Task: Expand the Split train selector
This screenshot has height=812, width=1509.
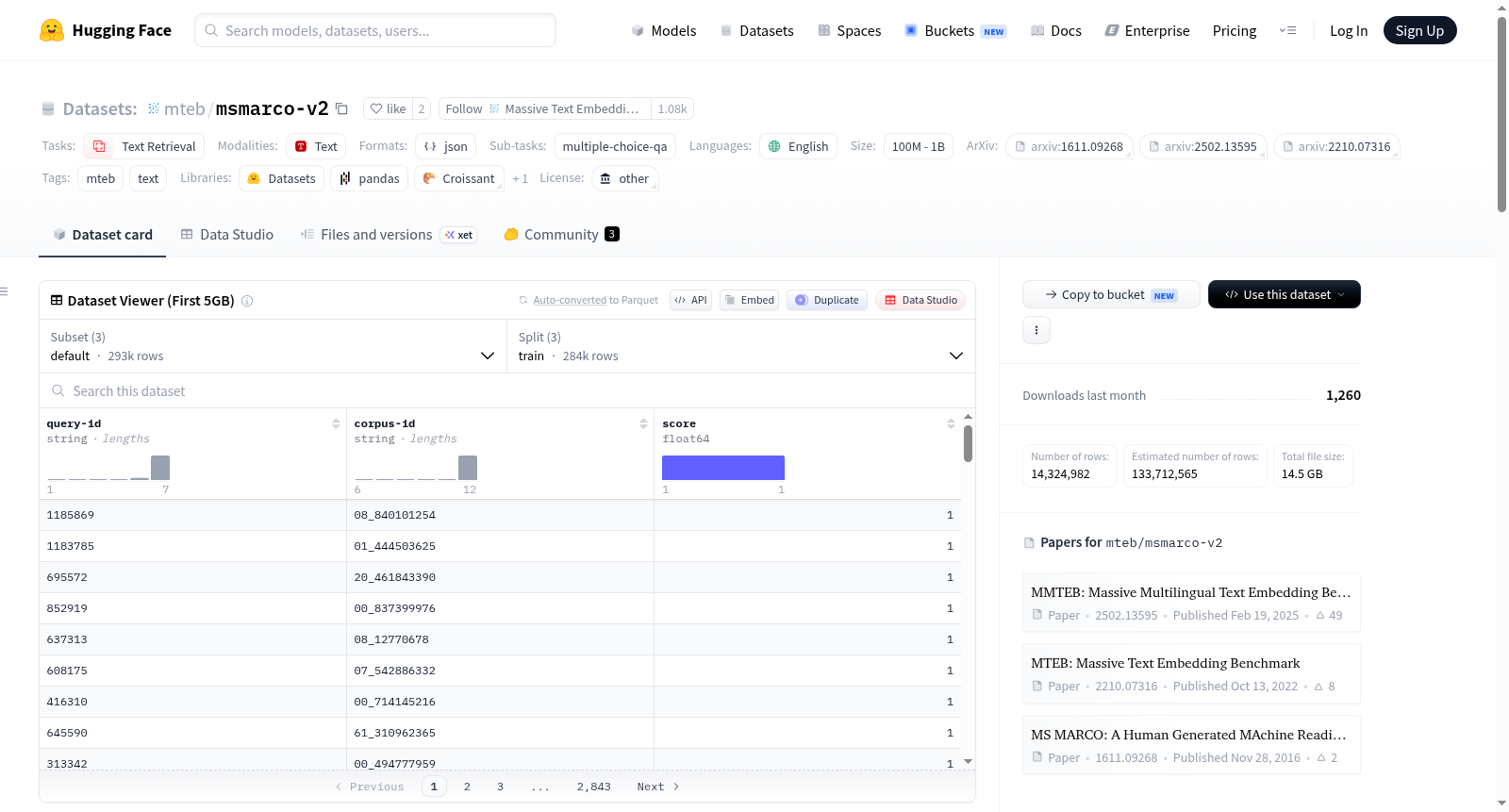Action: (741, 346)
